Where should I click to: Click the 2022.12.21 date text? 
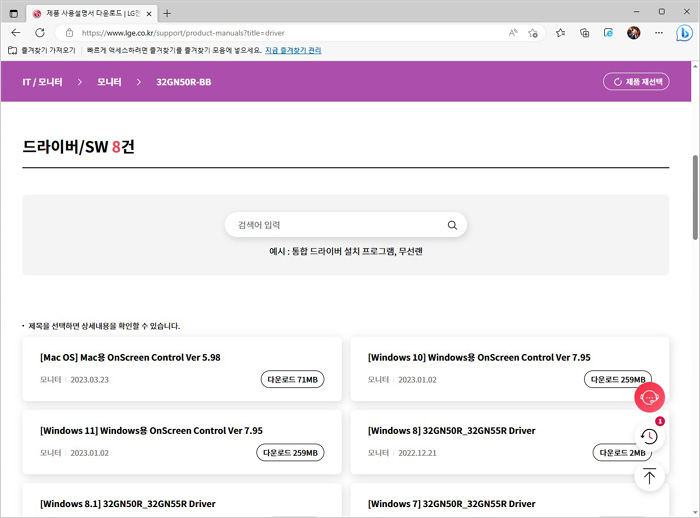(417, 453)
